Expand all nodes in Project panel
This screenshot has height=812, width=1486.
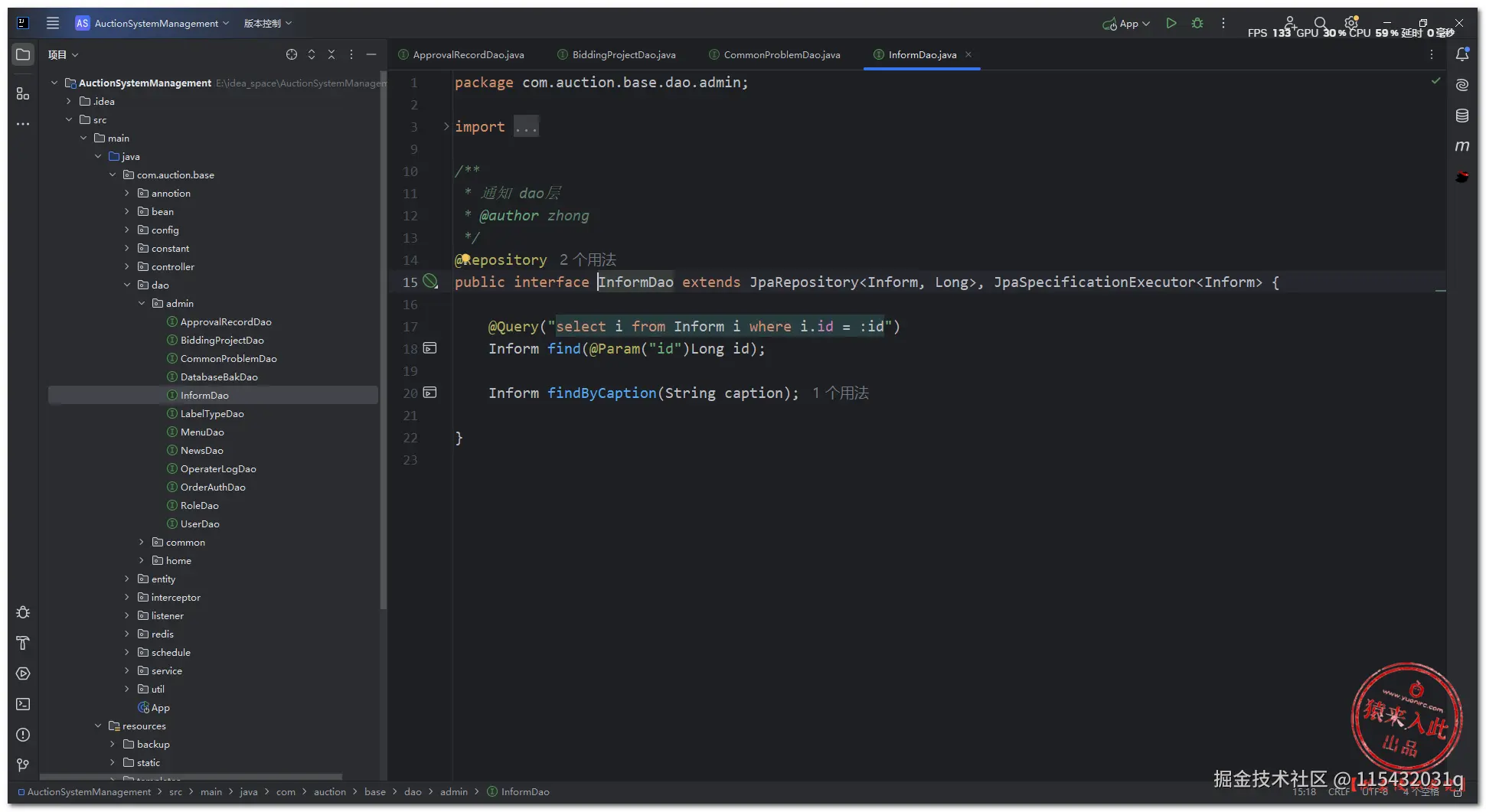click(x=312, y=54)
